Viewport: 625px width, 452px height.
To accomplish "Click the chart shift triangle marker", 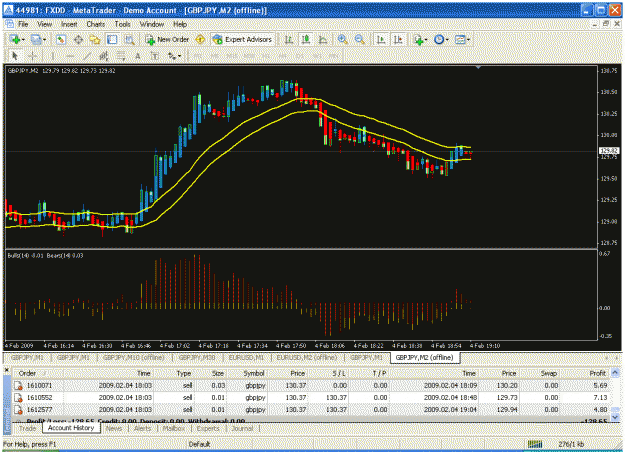I will [478, 68].
